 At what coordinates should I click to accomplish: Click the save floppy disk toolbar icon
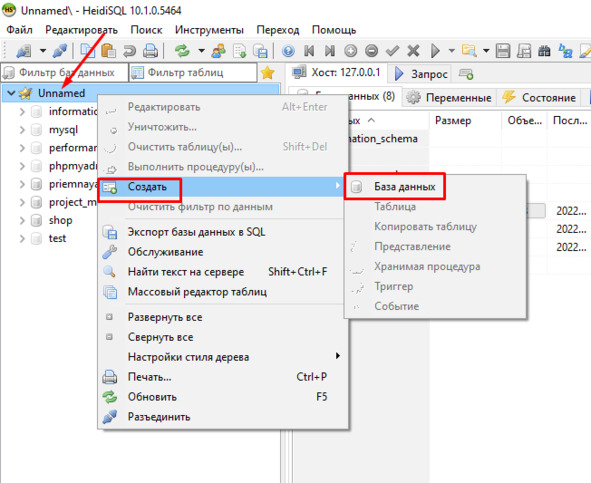point(503,51)
